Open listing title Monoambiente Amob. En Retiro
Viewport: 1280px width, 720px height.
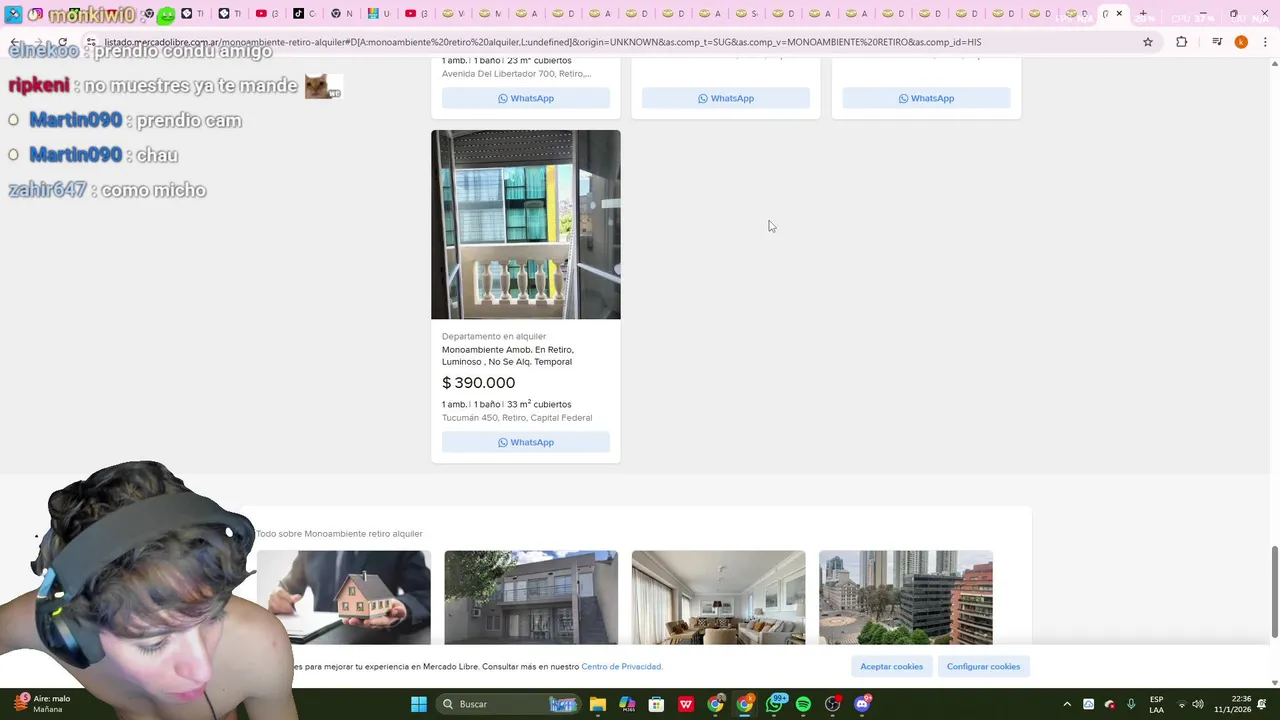pos(508,356)
